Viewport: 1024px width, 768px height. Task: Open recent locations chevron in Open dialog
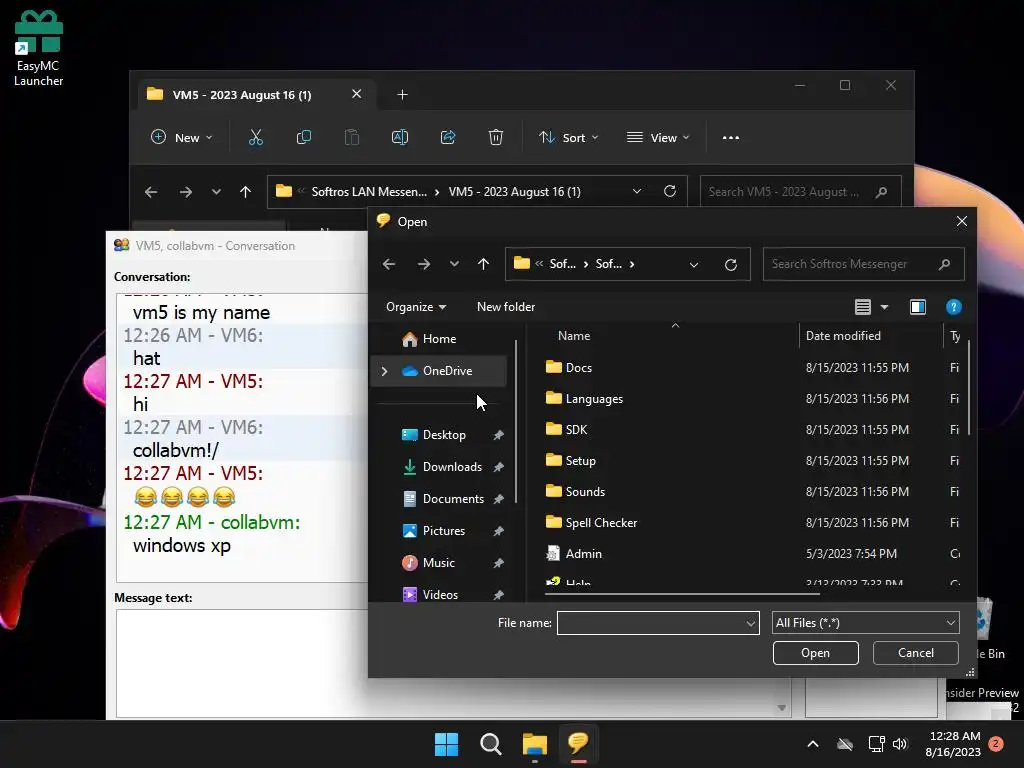pos(454,264)
